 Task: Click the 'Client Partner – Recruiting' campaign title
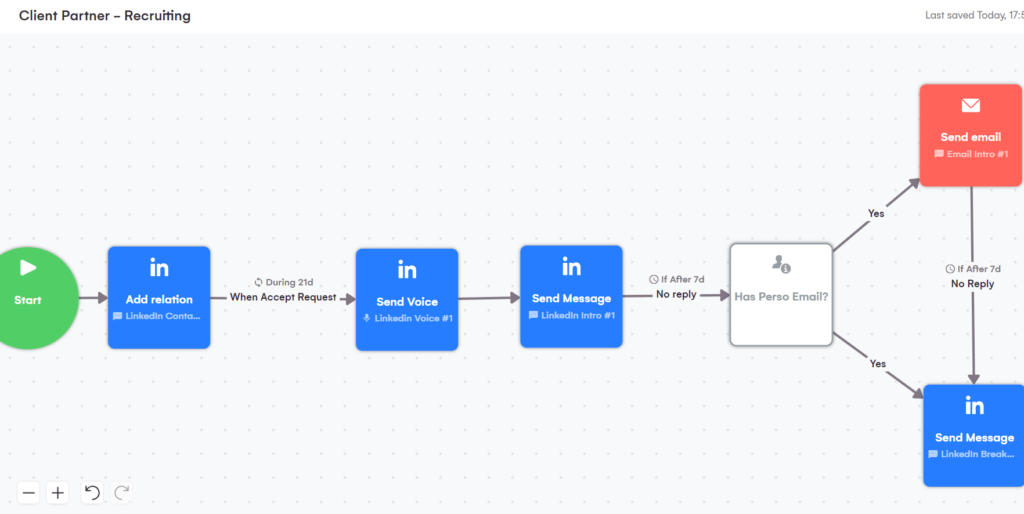point(105,16)
